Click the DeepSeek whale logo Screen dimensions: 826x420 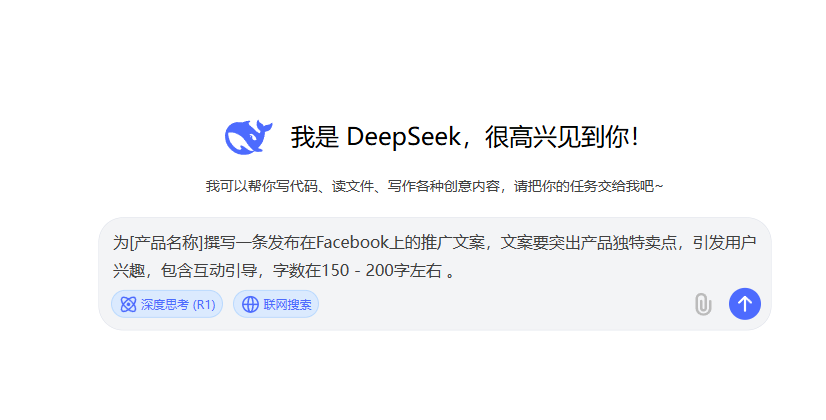(248, 137)
